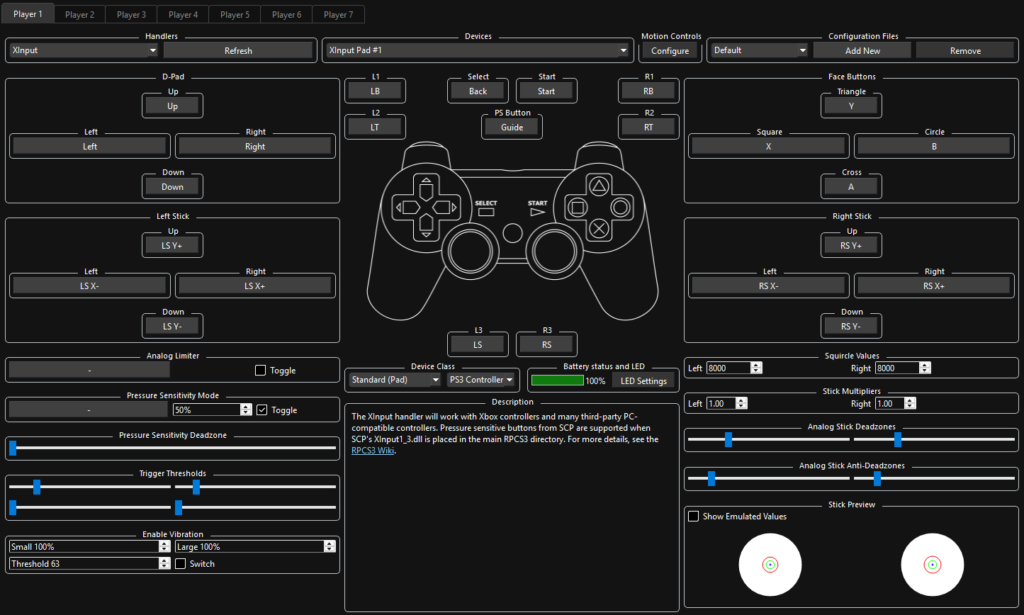Expand the XInput Pad #1 devices dropdown

click(x=477, y=50)
